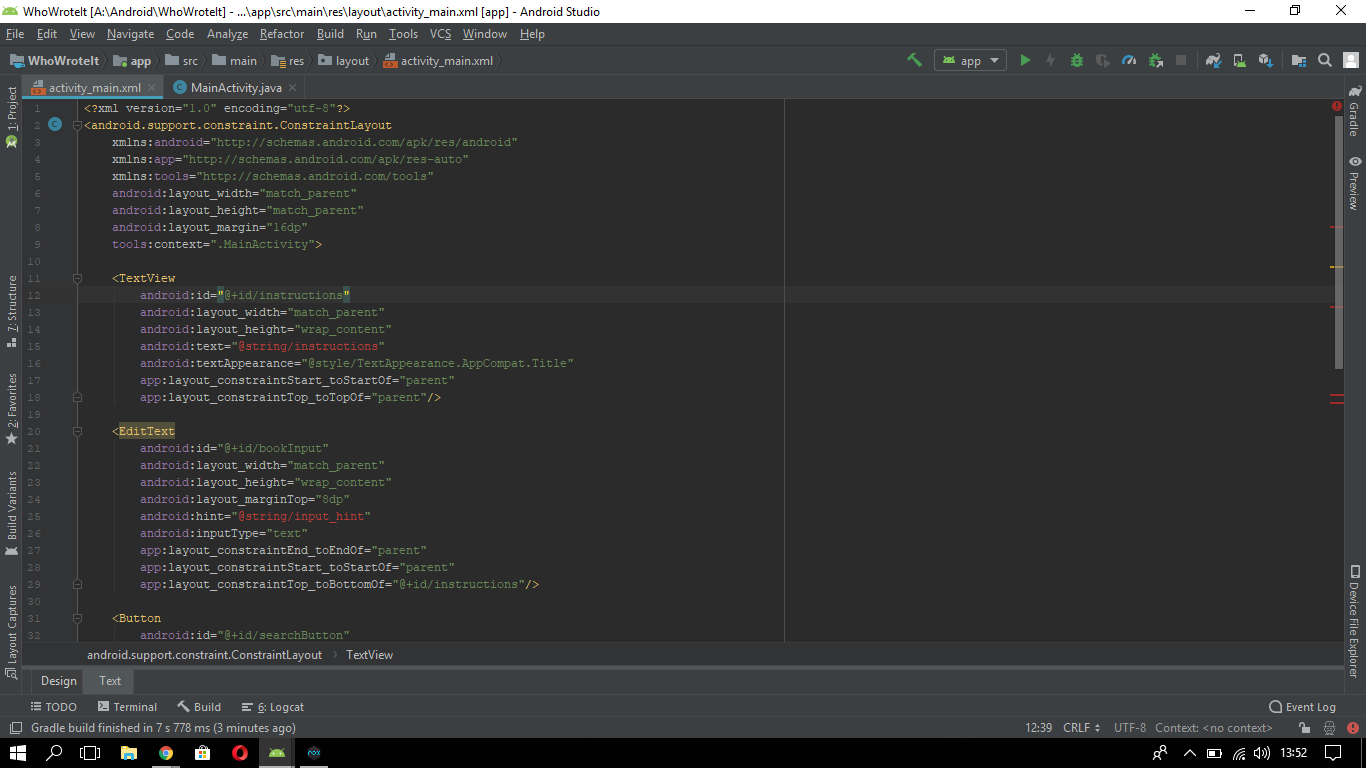Viewport: 1366px width, 768px height.
Task: Click the Apply Changes lightning icon
Action: point(1051,60)
